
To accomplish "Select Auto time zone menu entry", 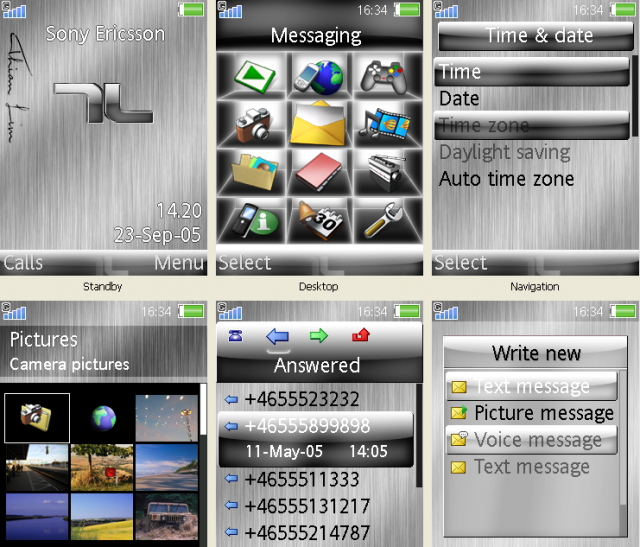I will (532, 179).
